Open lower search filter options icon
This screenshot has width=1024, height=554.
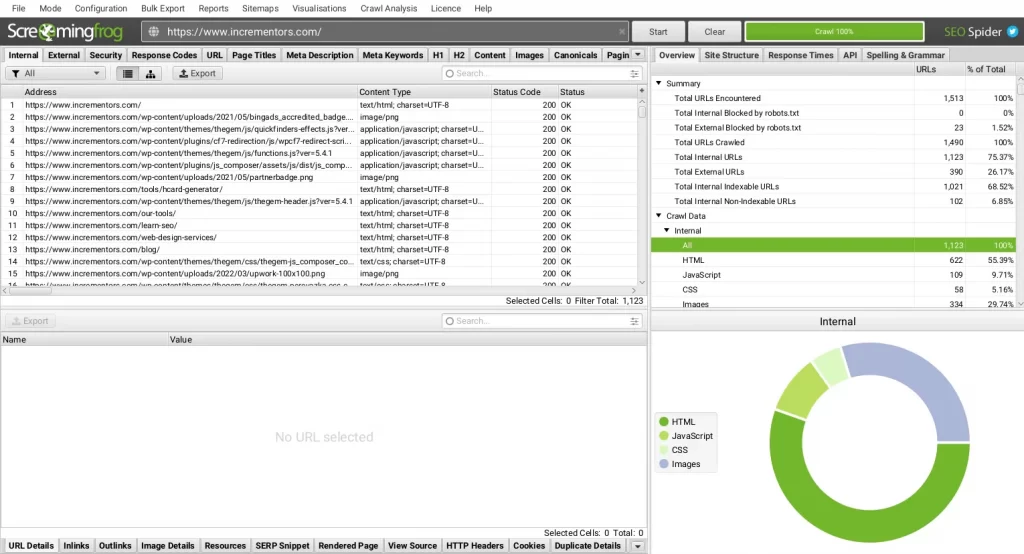pos(634,321)
